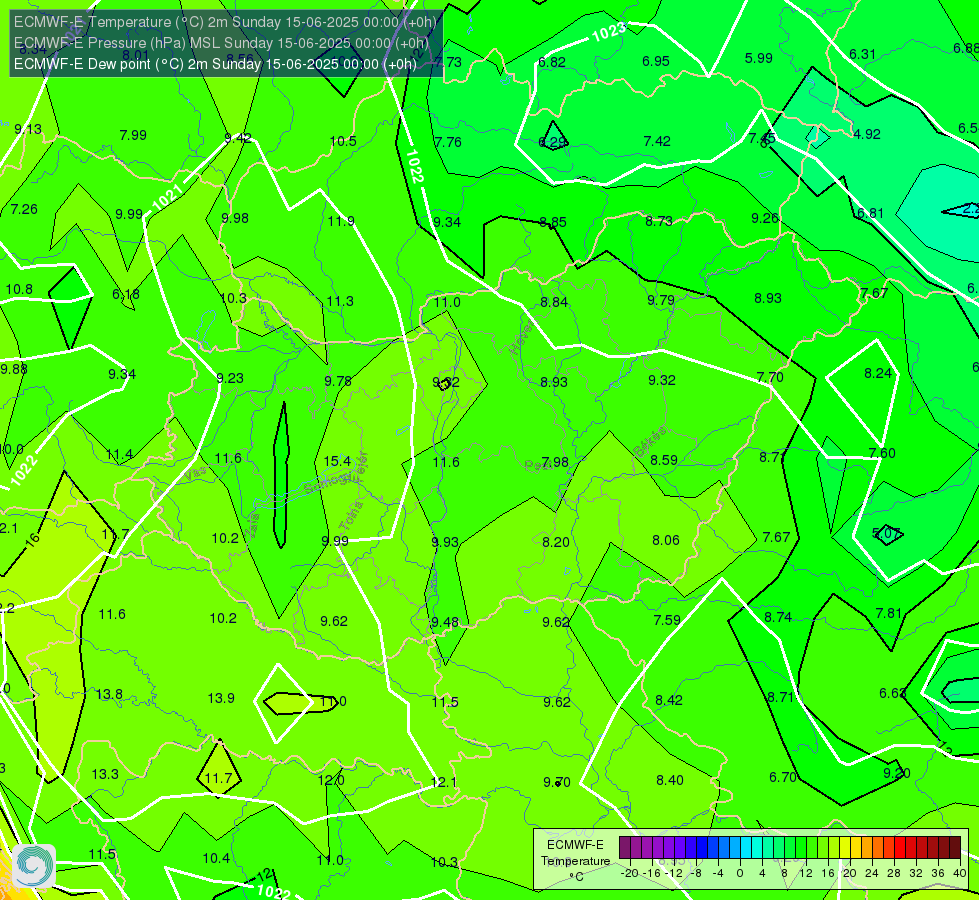Screen dimensions: 979x900
Task: Click the ECMWF swirl logo icon
Action: 34,865
